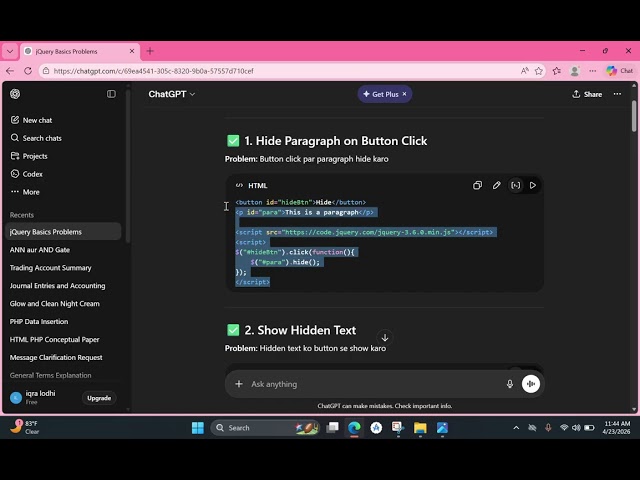The image size is (640, 480).
Task: Open File Explorer from the taskbar
Action: [x=420, y=428]
